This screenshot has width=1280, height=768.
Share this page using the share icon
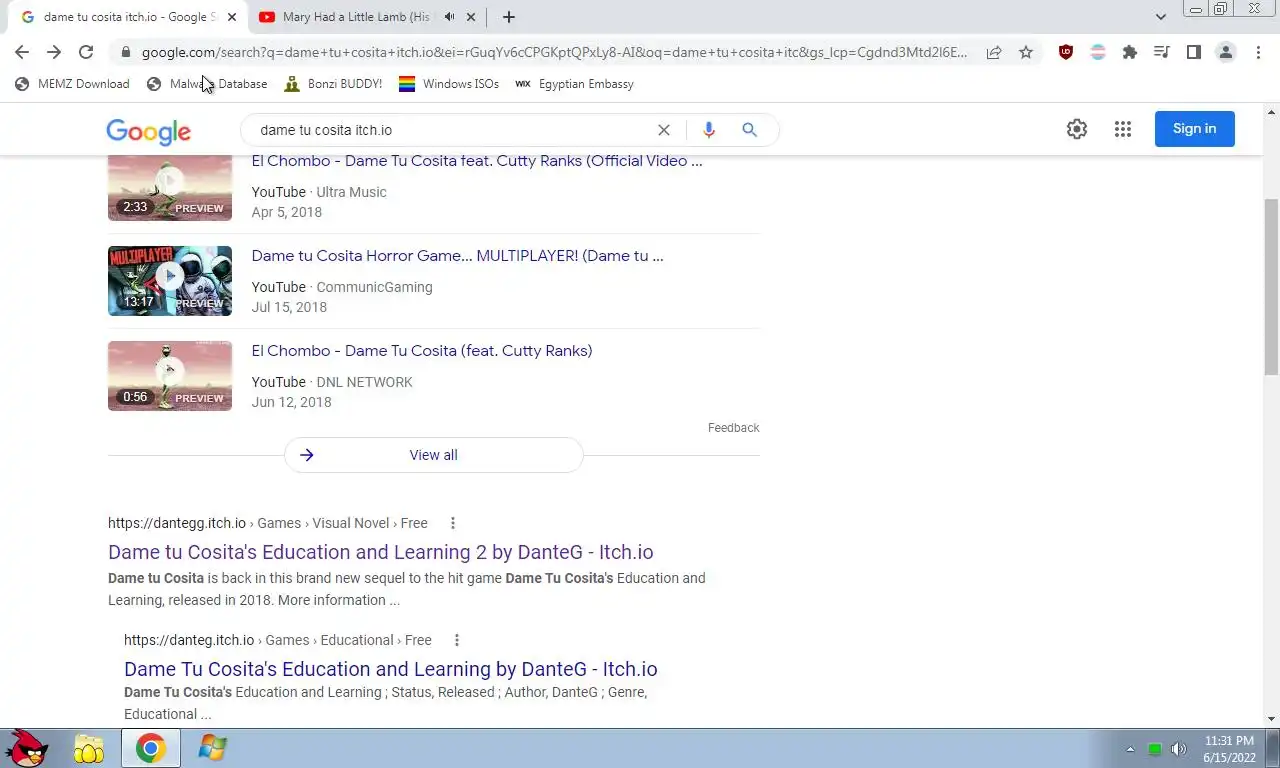pyautogui.click(x=994, y=52)
